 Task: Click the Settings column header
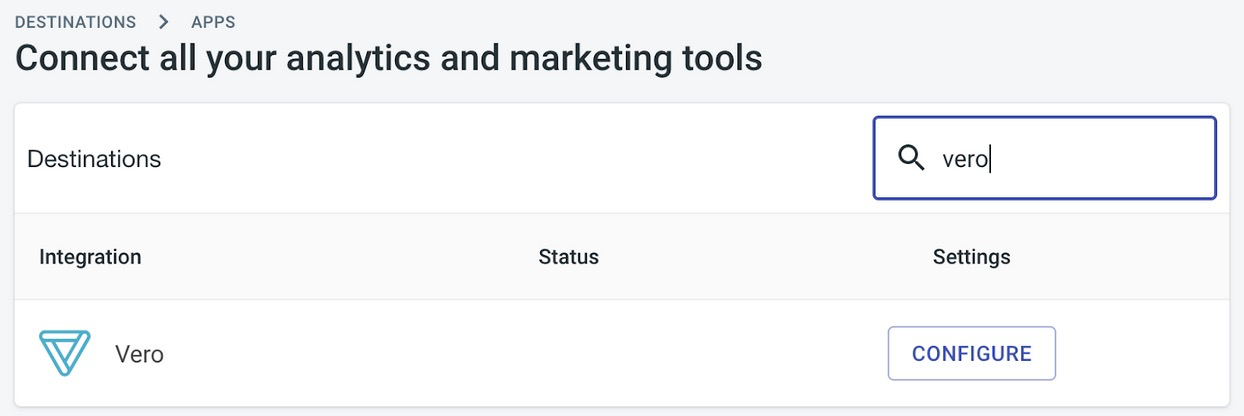(x=971, y=257)
